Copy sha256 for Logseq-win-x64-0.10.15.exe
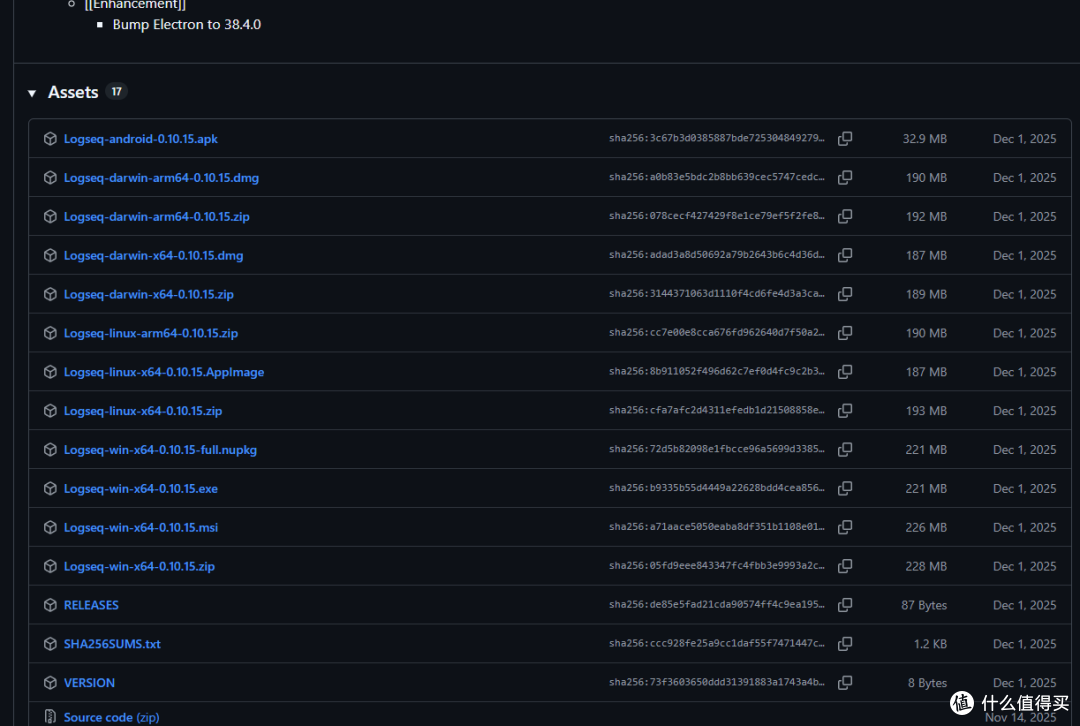This screenshot has width=1080, height=726. pos(845,488)
